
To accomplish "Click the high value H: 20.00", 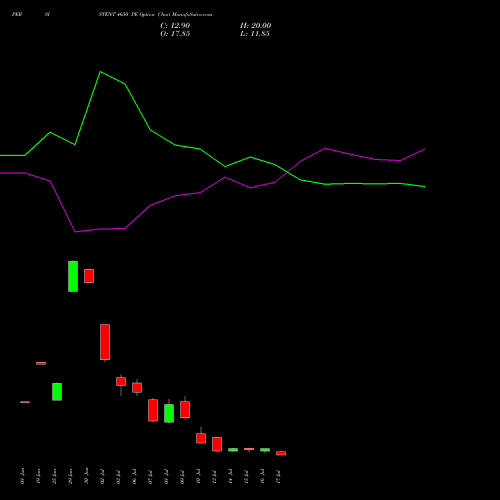I will click(255, 26).
